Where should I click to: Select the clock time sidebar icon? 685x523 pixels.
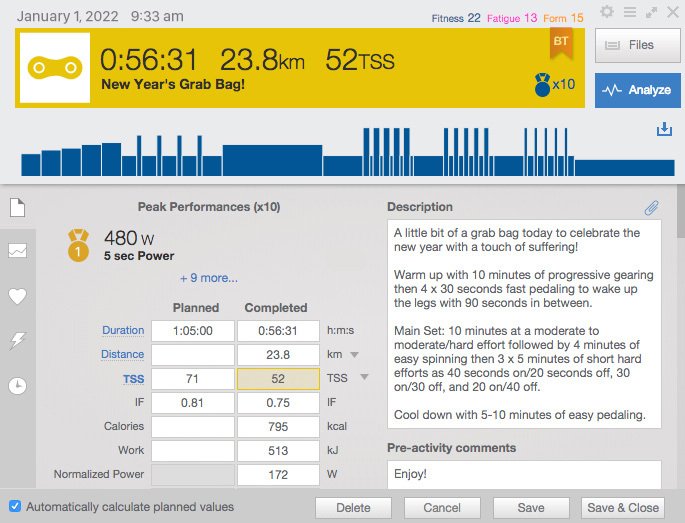17,386
